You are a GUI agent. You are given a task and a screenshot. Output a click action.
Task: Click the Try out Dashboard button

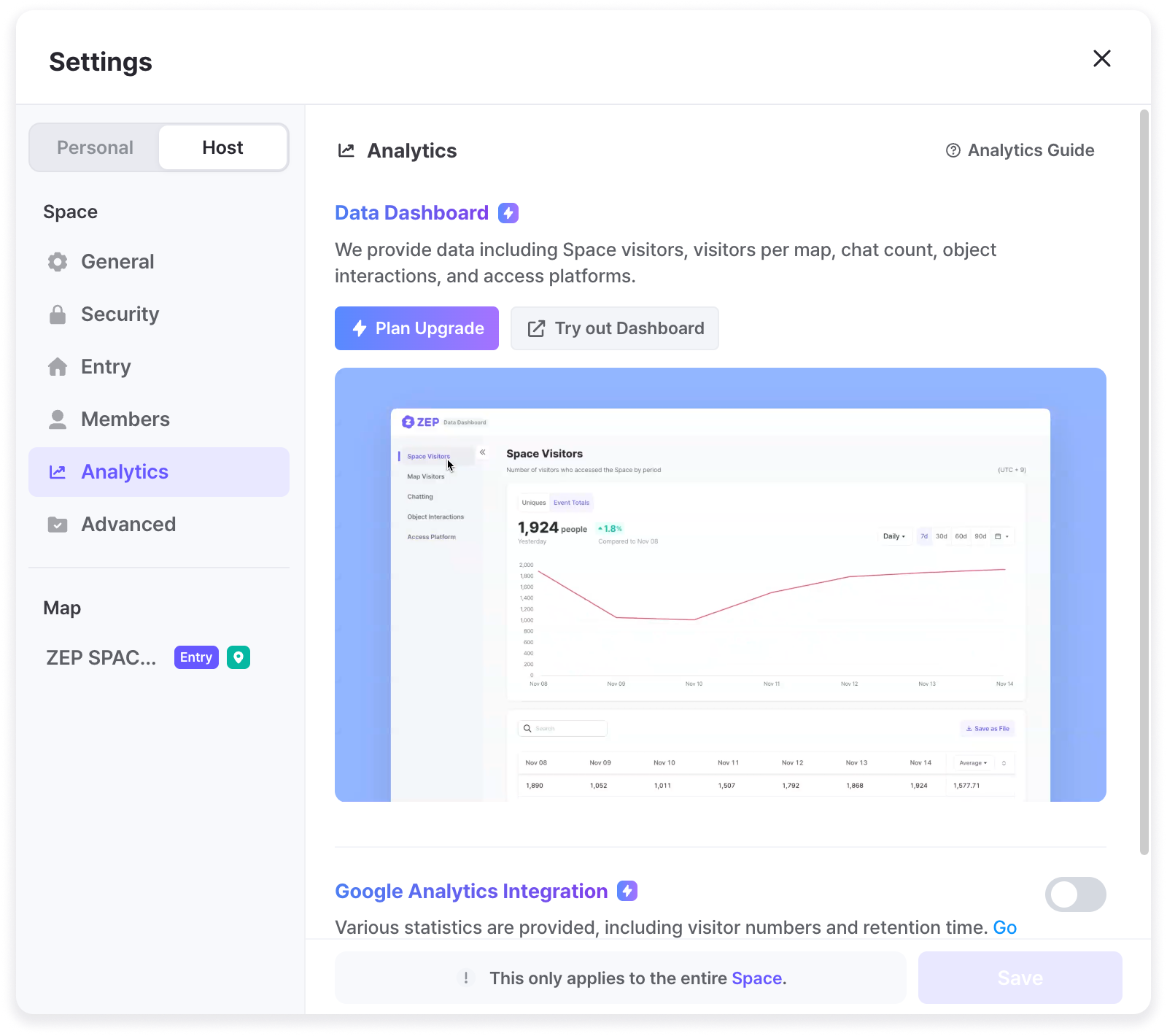pyautogui.click(x=615, y=328)
